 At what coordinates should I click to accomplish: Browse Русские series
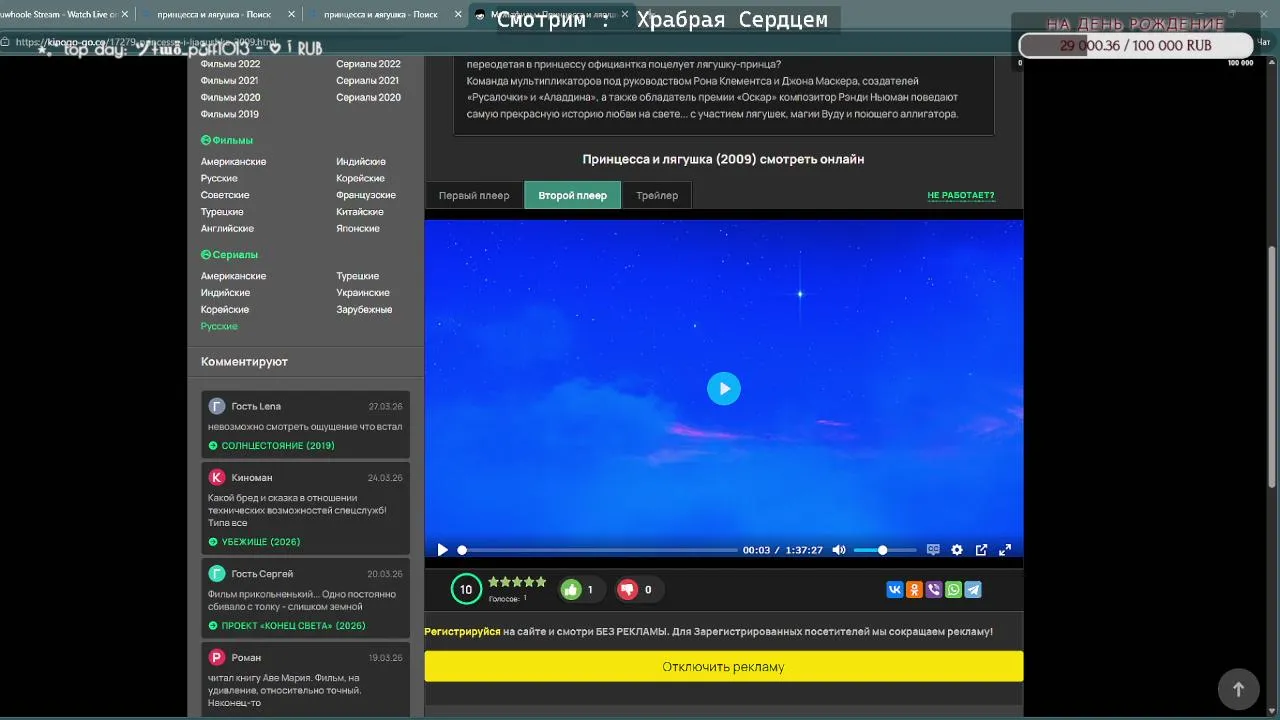(x=219, y=327)
